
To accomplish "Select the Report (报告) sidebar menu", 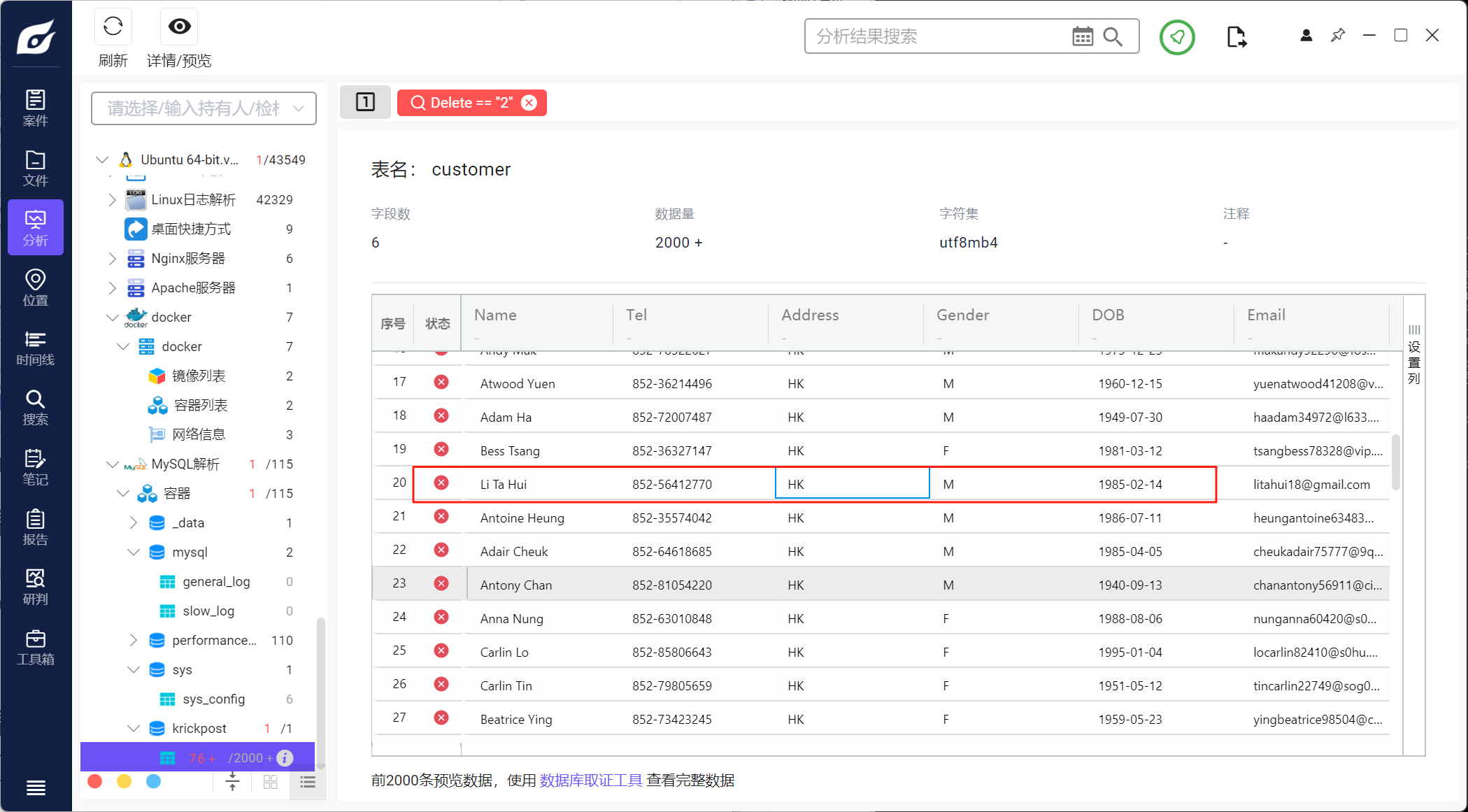I will pyautogui.click(x=35, y=527).
